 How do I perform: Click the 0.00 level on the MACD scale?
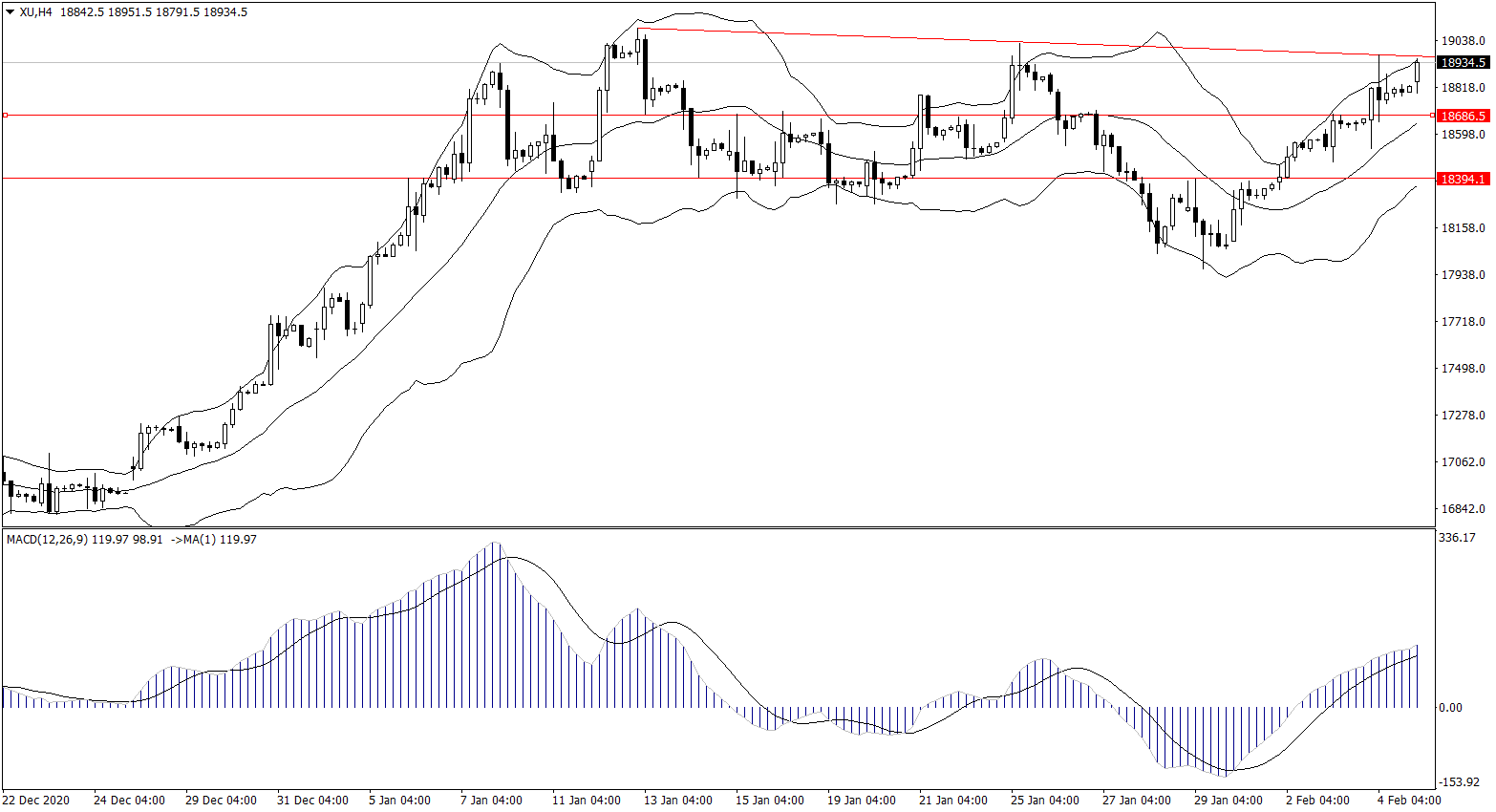(x=1450, y=708)
